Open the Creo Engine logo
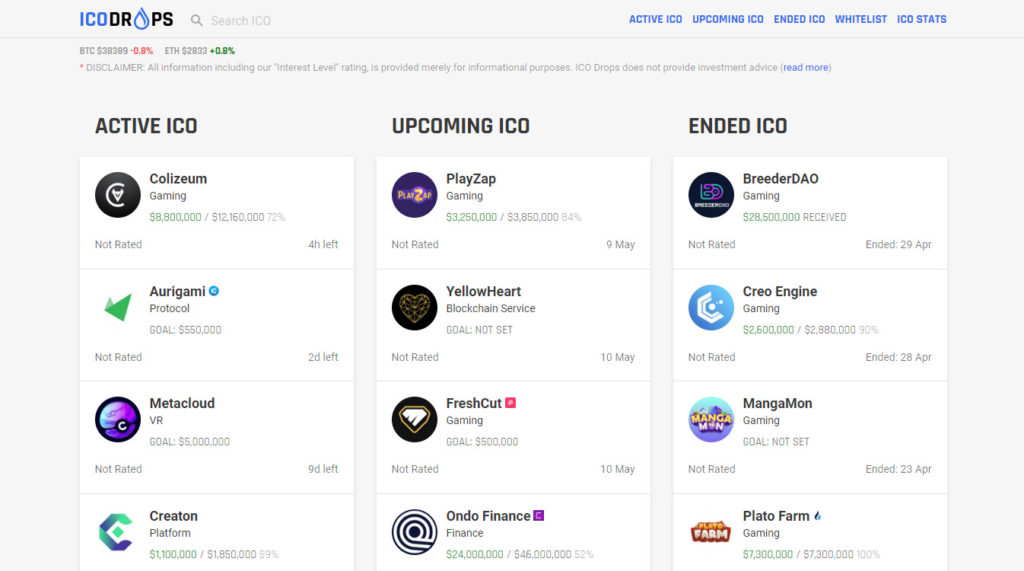Screen dimensions: 1024x571 coord(711,307)
